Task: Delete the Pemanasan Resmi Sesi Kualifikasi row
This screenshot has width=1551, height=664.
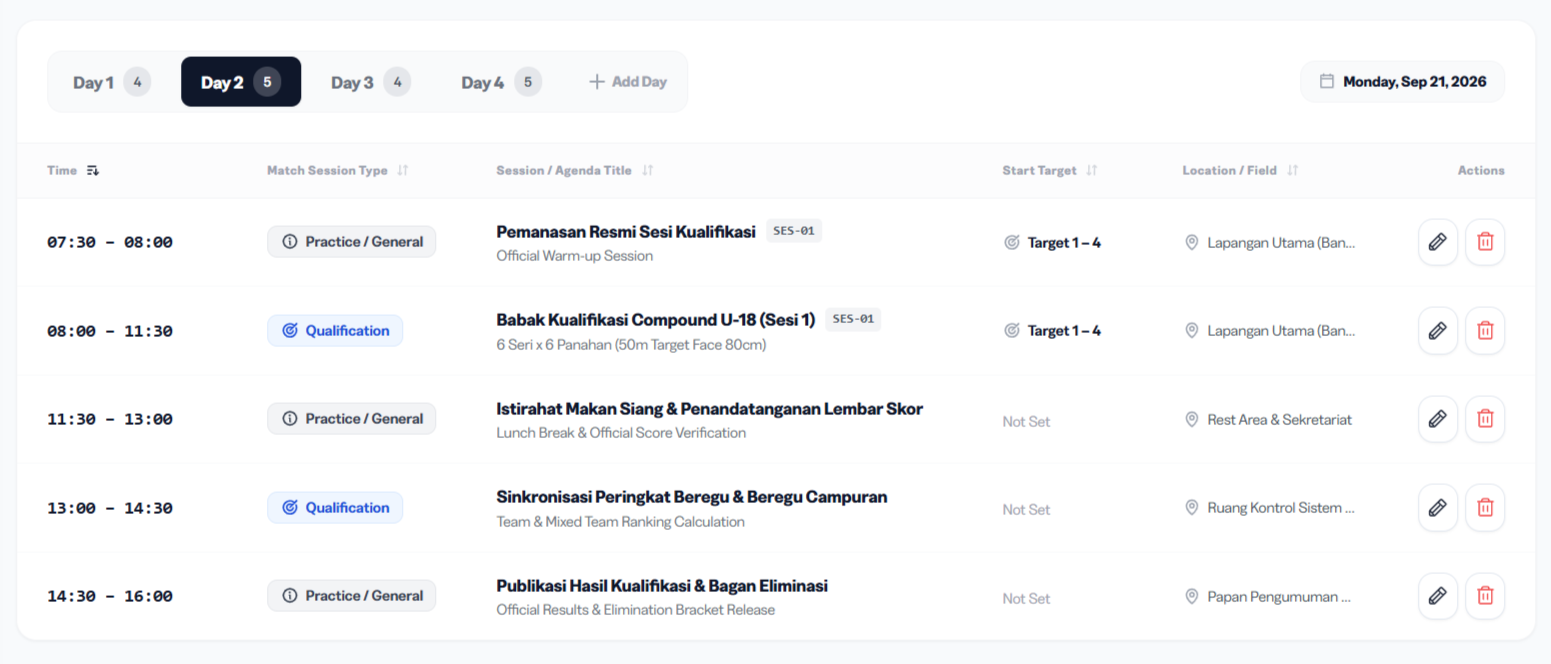Action: pyautogui.click(x=1485, y=242)
